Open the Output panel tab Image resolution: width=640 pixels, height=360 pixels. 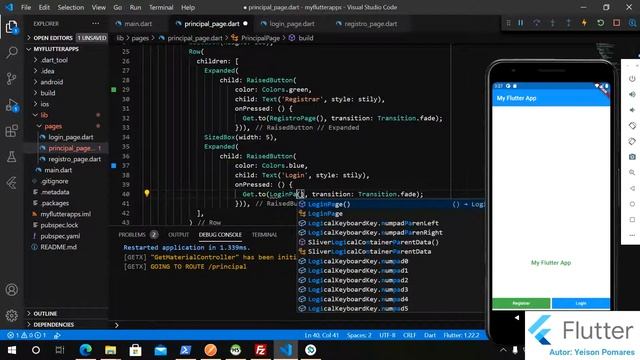[x=178, y=235]
